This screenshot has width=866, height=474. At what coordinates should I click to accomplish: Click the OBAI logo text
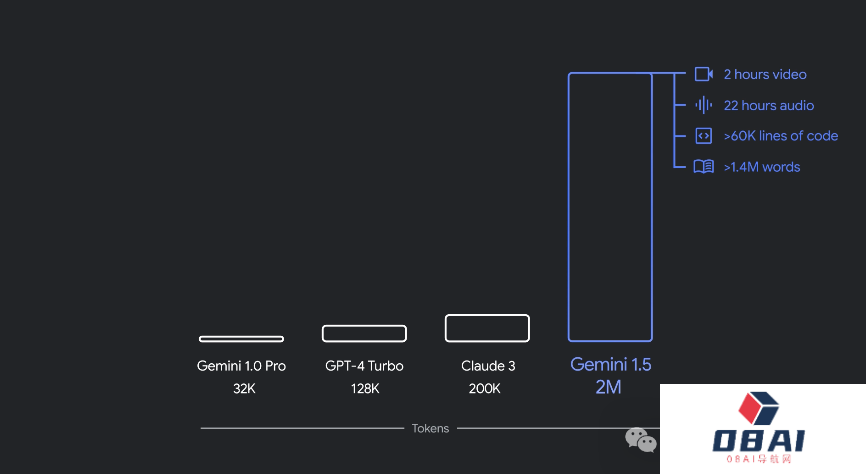pyautogui.click(x=758, y=441)
